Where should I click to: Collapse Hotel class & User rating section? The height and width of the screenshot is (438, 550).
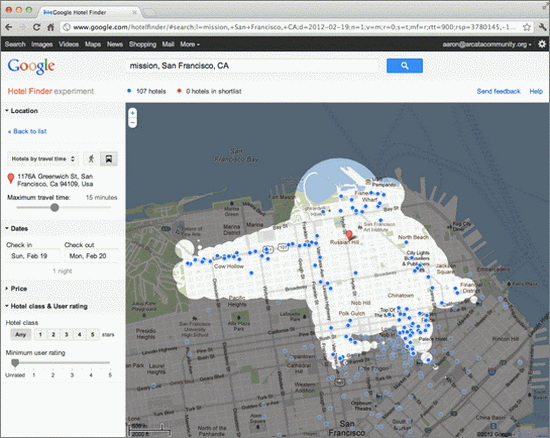click(x=46, y=306)
